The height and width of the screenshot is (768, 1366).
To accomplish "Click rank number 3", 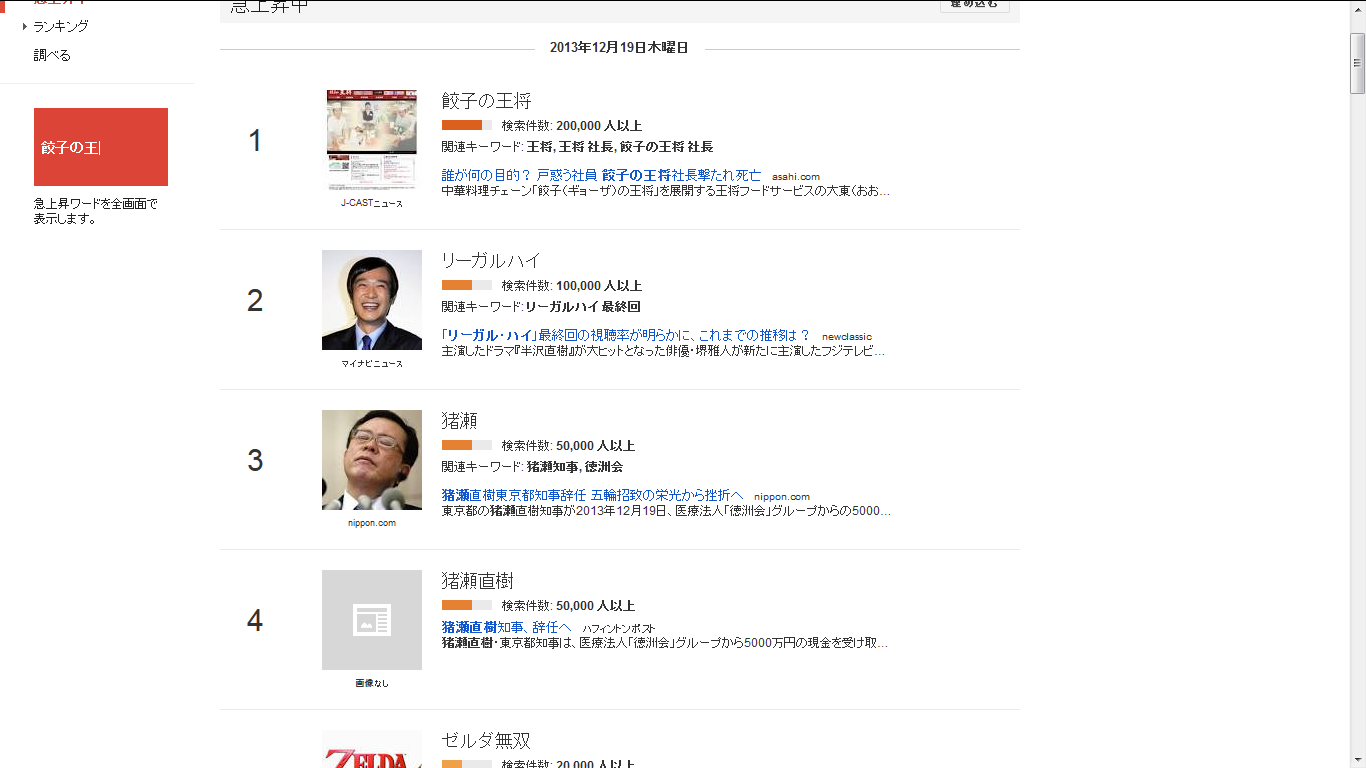I will click(255, 461).
